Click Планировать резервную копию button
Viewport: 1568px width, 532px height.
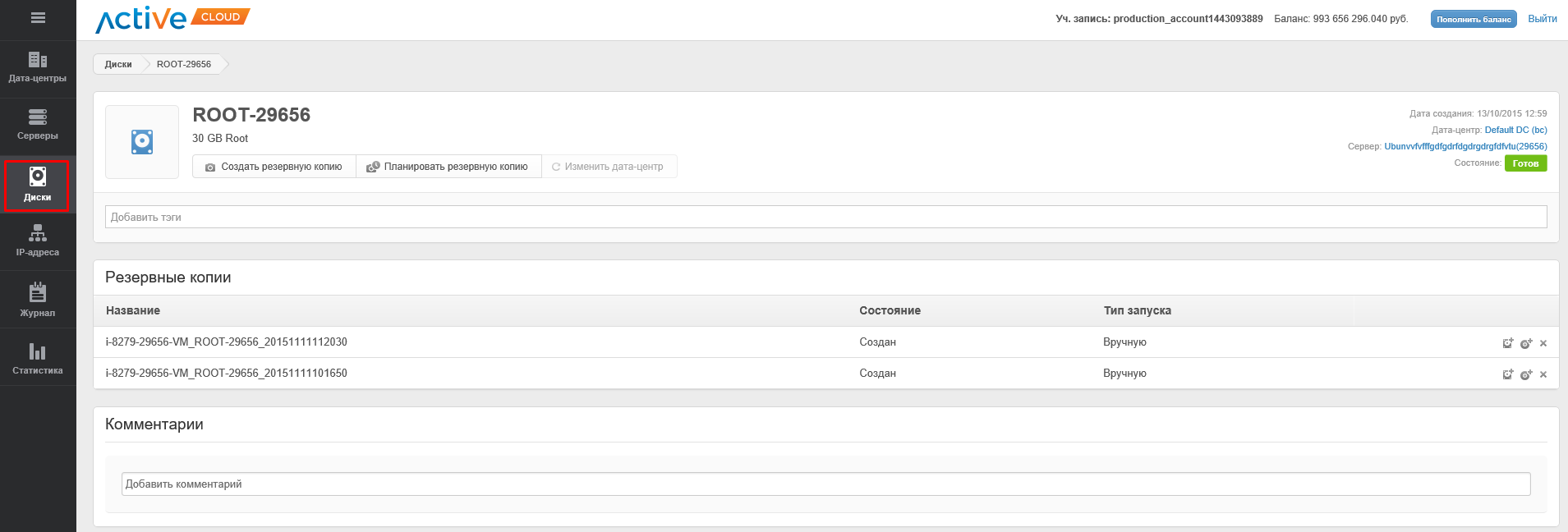pyautogui.click(x=448, y=167)
